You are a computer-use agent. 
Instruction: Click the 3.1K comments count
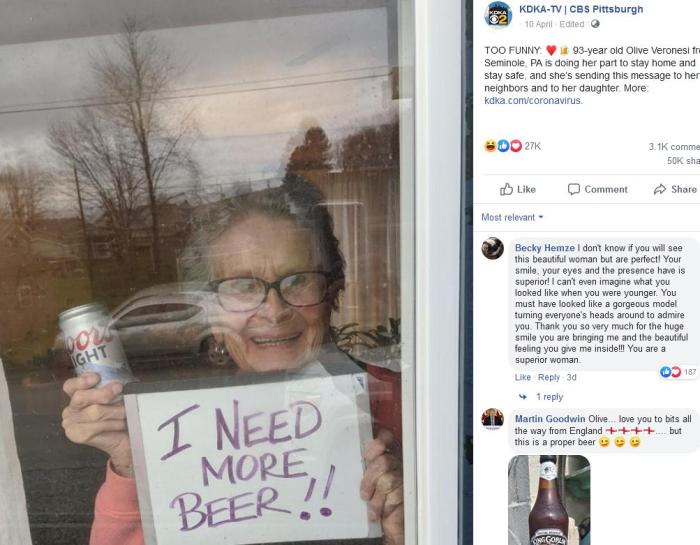click(x=674, y=146)
